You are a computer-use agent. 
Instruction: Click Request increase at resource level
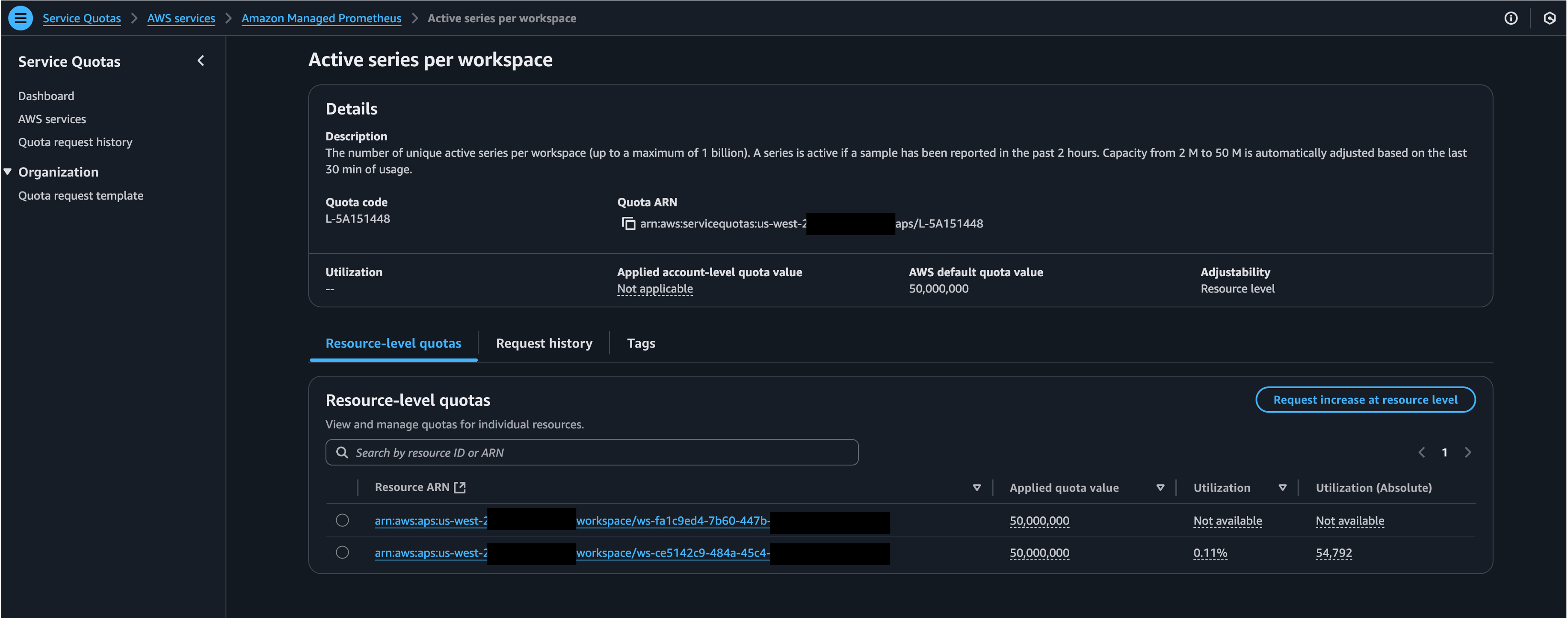(x=1365, y=399)
